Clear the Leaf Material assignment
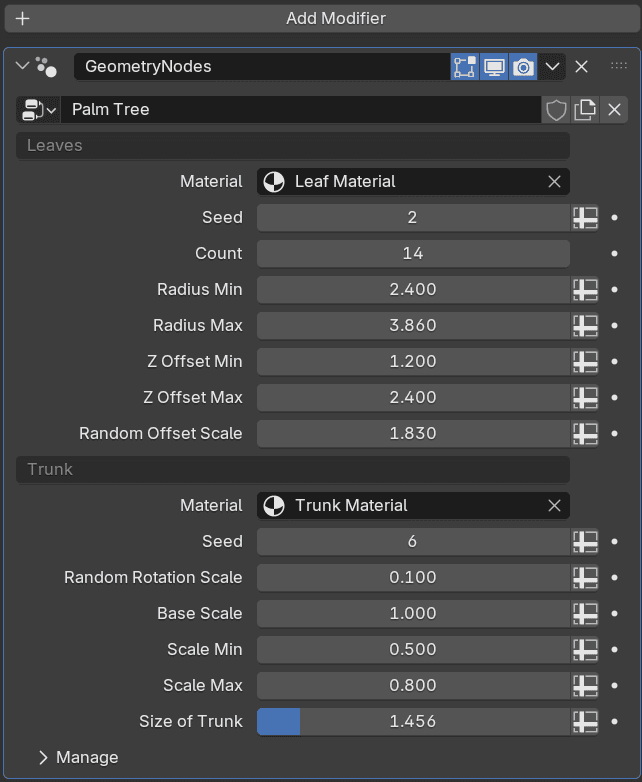This screenshot has width=642, height=782. click(554, 182)
